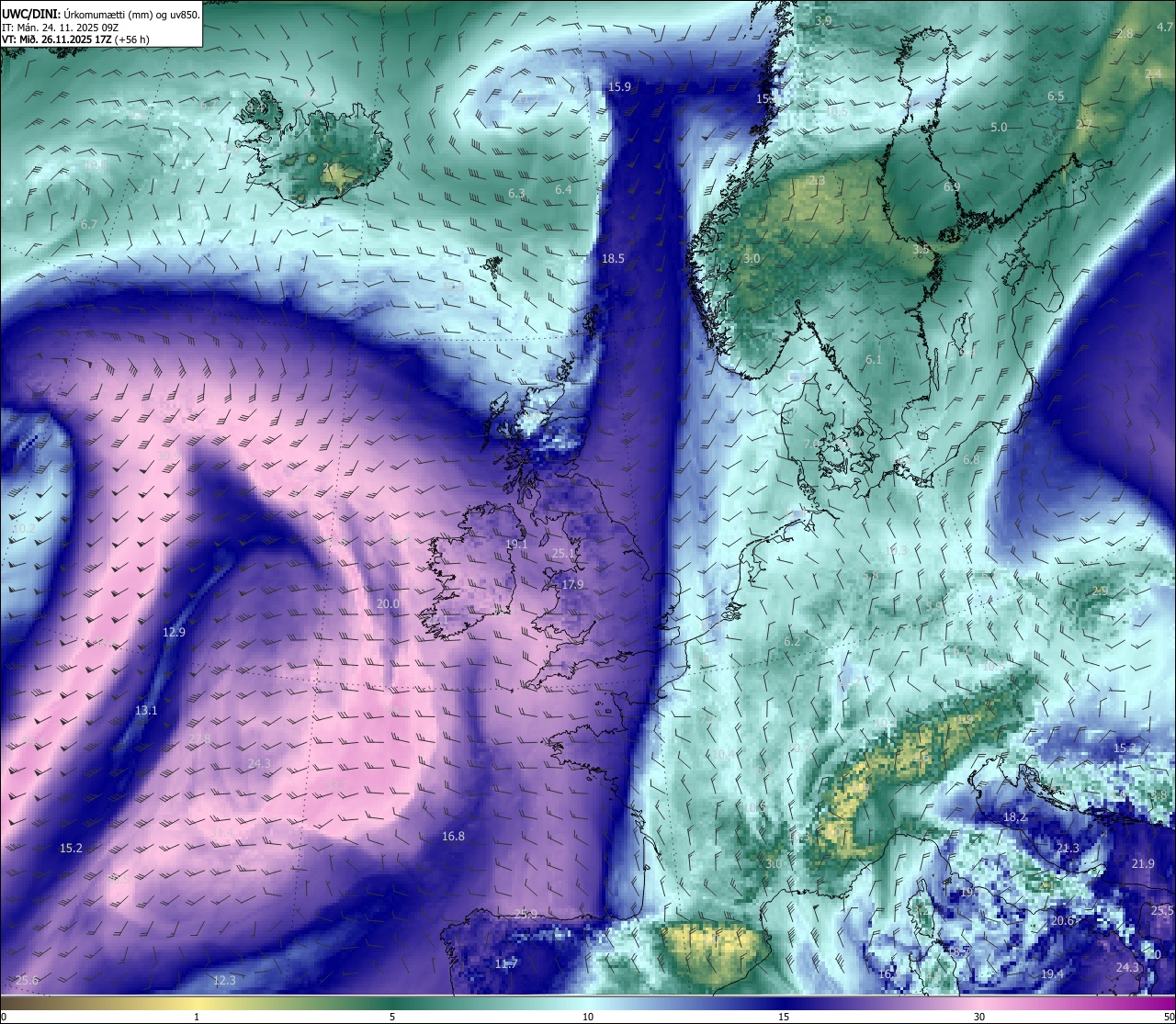1176x1024 pixels.
Task: Pick the 3.9 value label near the top
Action: [x=823, y=20]
